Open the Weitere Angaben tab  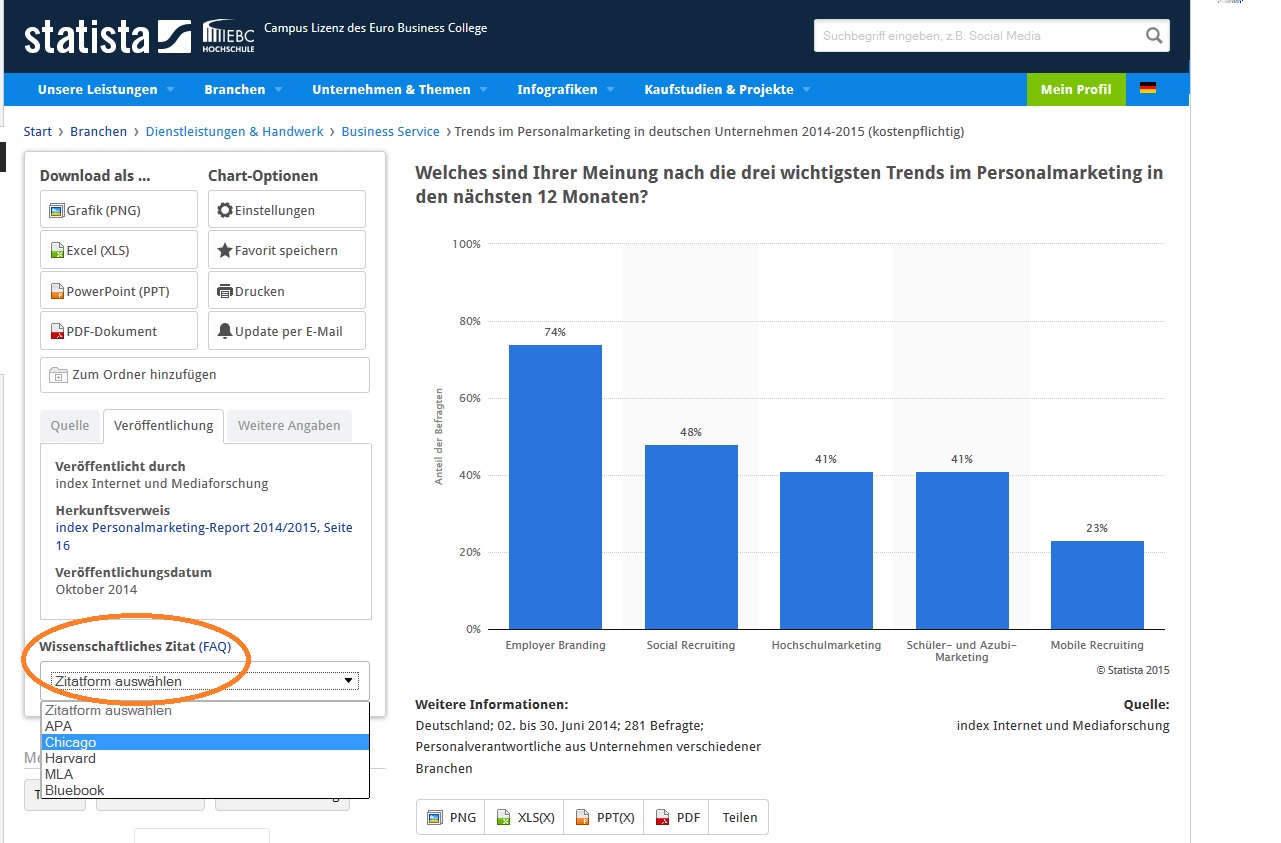(288, 425)
